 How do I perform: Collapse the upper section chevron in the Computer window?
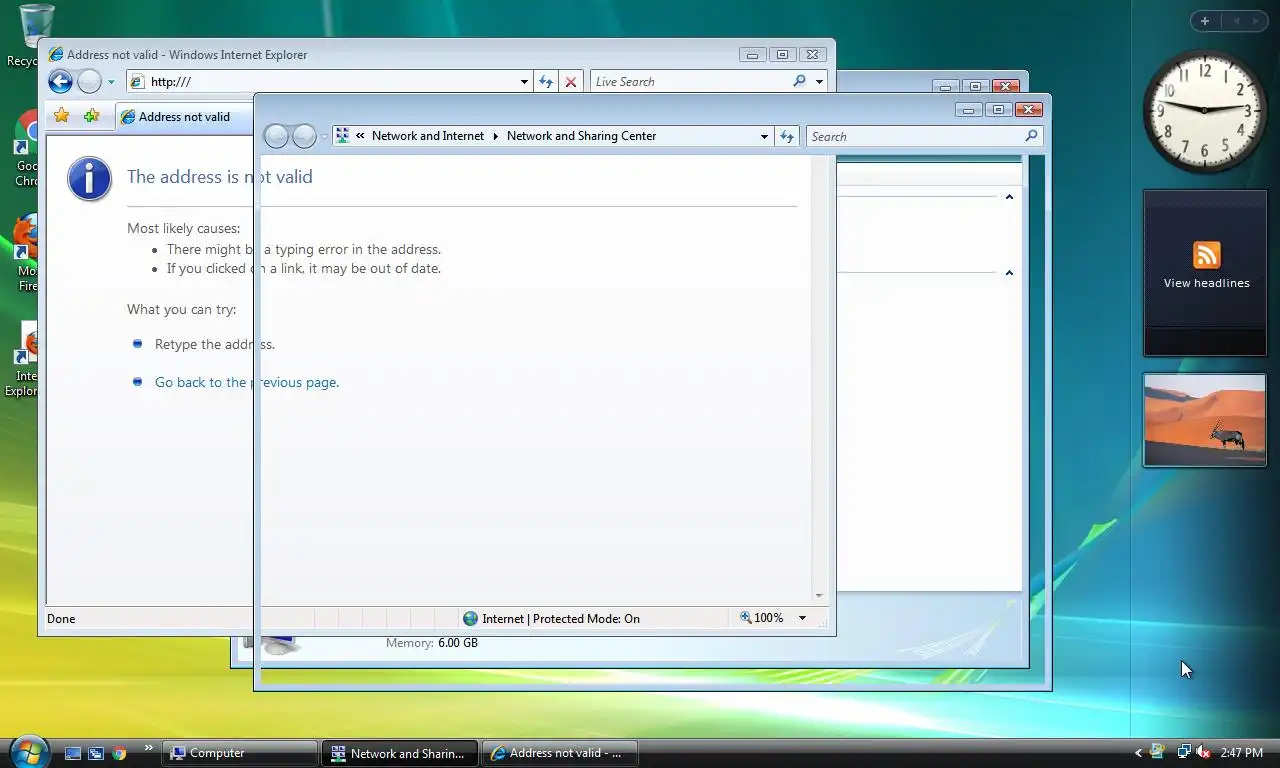[1009, 197]
